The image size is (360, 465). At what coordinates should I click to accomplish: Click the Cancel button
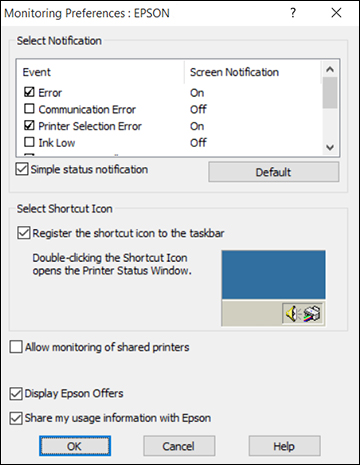point(179,446)
